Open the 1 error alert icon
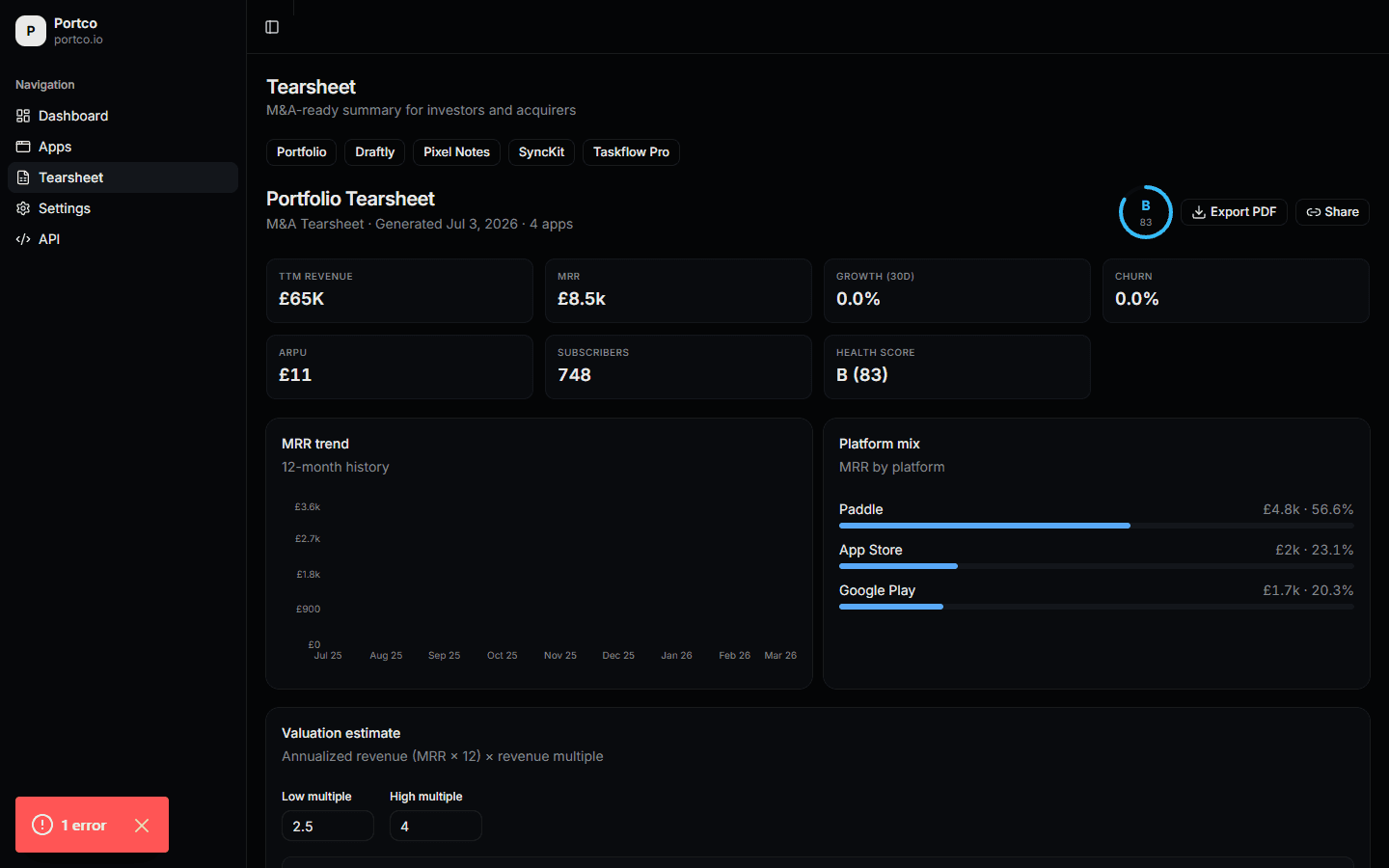The height and width of the screenshot is (868, 1389). (42, 825)
